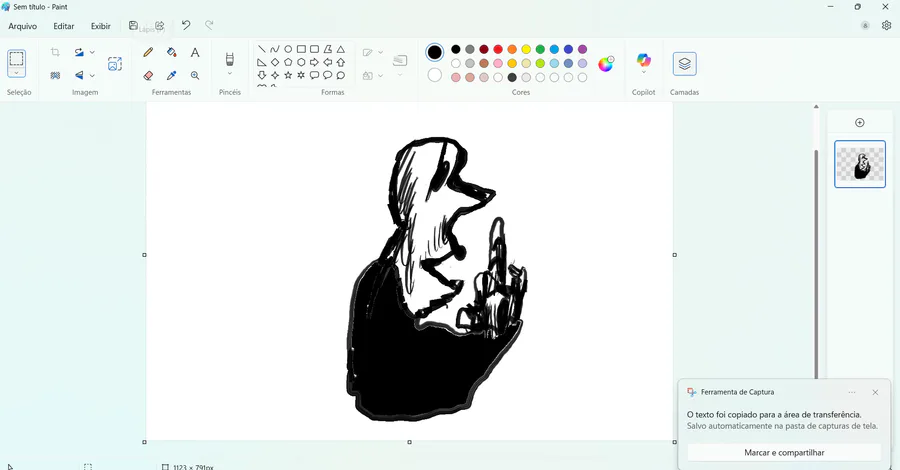The image size is (900, 470).
Task: Click Marcar e compartilhar button
Action: click(784, 452)
